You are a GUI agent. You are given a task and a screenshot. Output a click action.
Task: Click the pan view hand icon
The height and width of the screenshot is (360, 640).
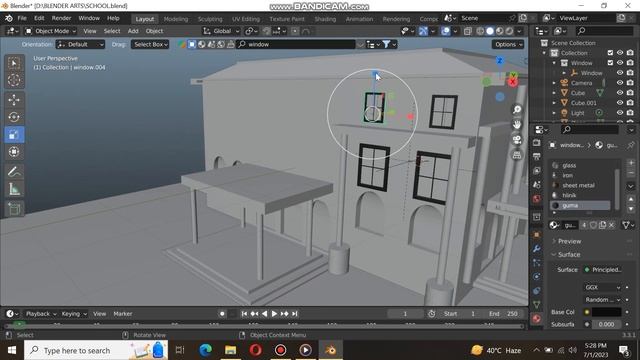point(517,124)
